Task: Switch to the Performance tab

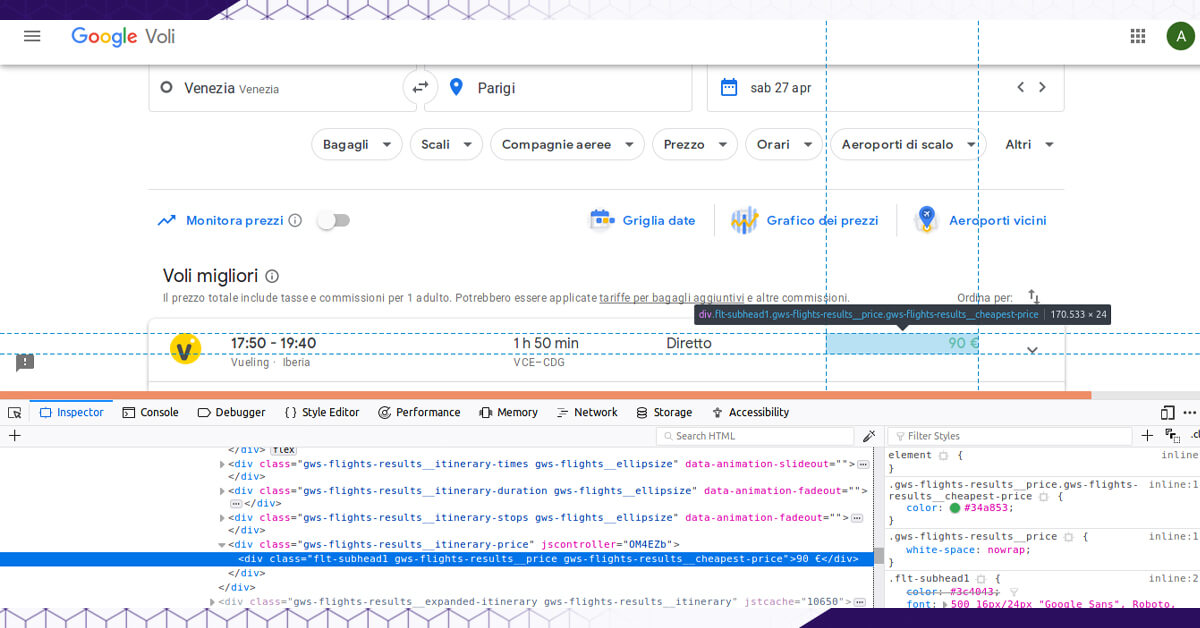Action: pyautogui.click(x=418, y=412)
